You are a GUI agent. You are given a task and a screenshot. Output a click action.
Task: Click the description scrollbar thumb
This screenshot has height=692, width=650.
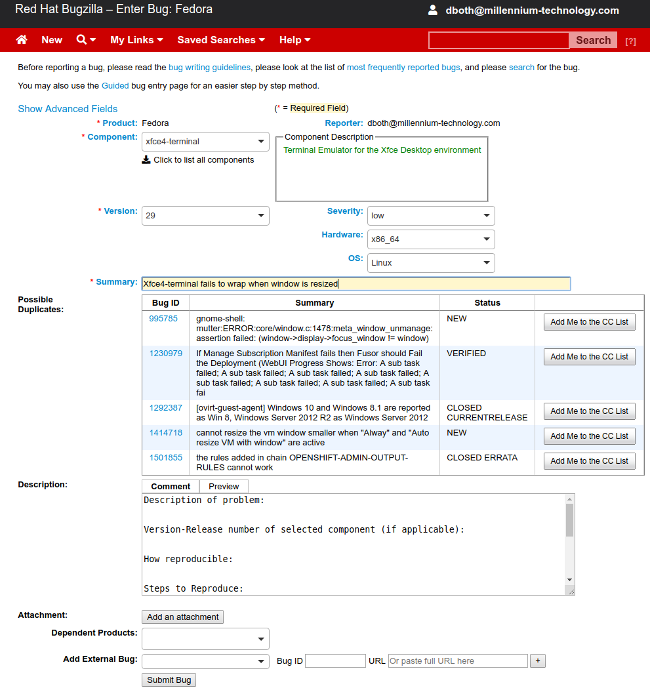(570, 520)
